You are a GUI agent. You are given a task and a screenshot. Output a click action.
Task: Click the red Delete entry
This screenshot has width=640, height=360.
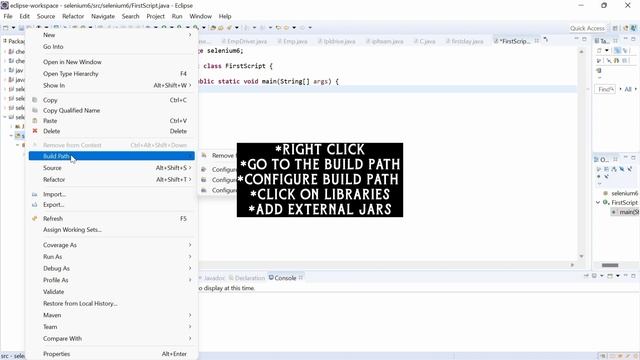[111, 131]
